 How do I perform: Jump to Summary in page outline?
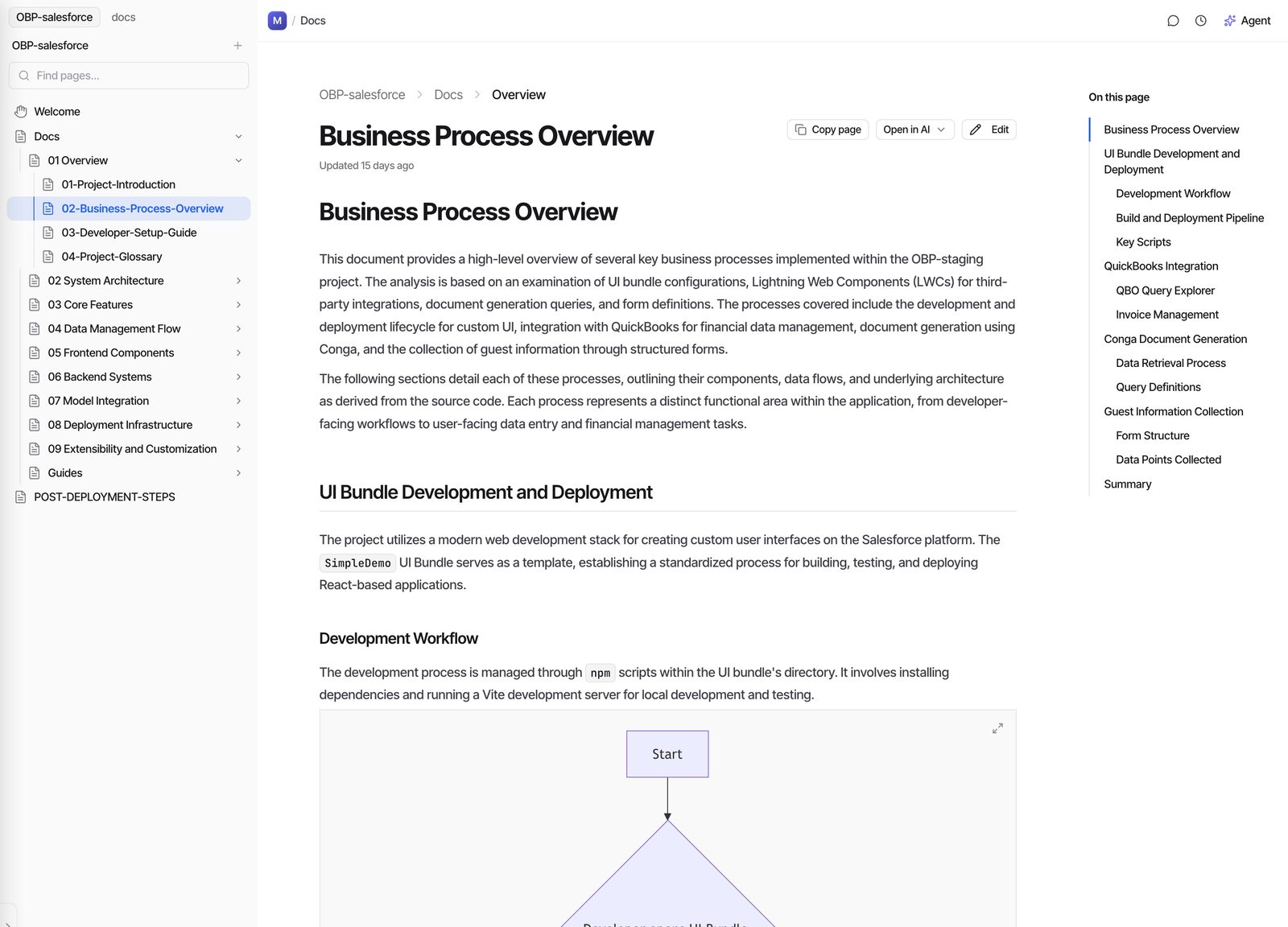[1127, 484]
